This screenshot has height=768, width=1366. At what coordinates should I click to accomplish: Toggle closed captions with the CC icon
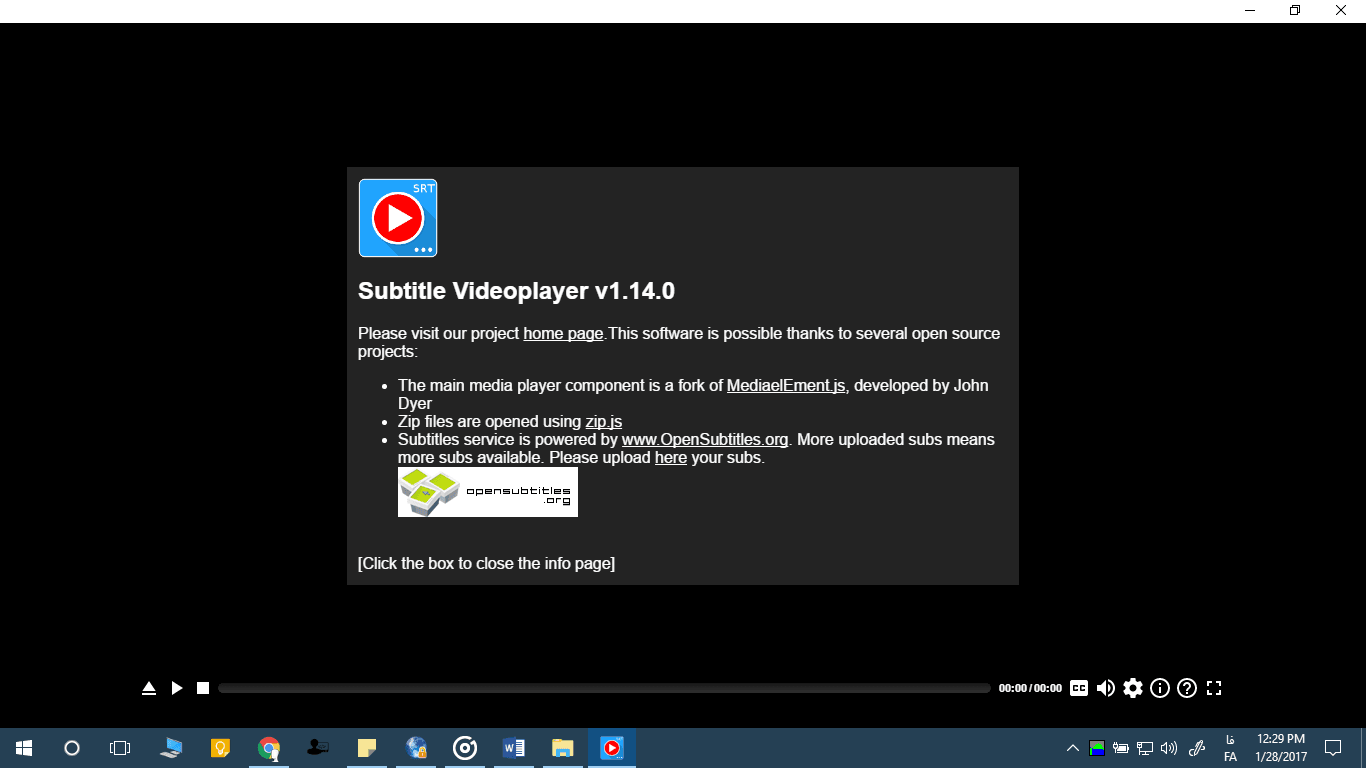coord(1078,688)
